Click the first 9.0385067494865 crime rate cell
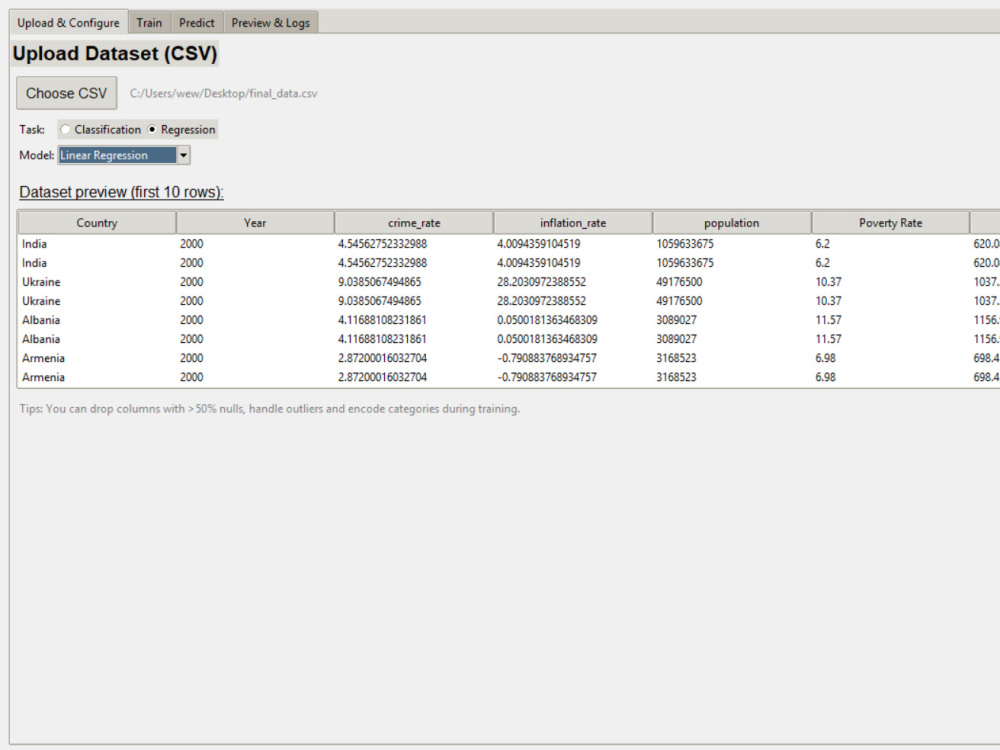1000x750 pixels. point(379,282)
